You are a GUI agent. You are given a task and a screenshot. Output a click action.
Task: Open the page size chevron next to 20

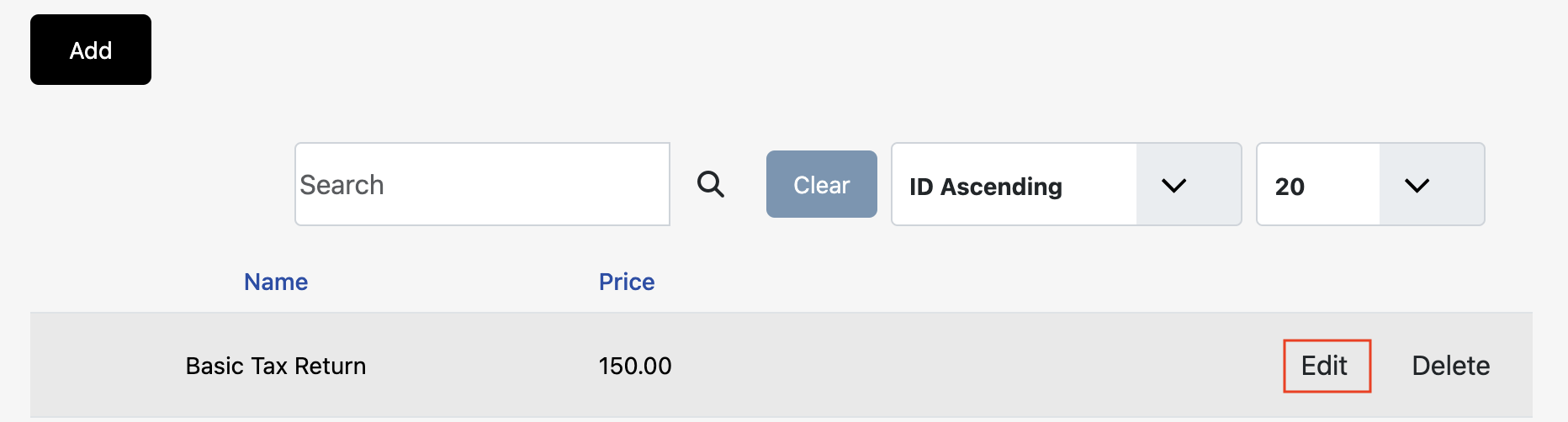1417,185
